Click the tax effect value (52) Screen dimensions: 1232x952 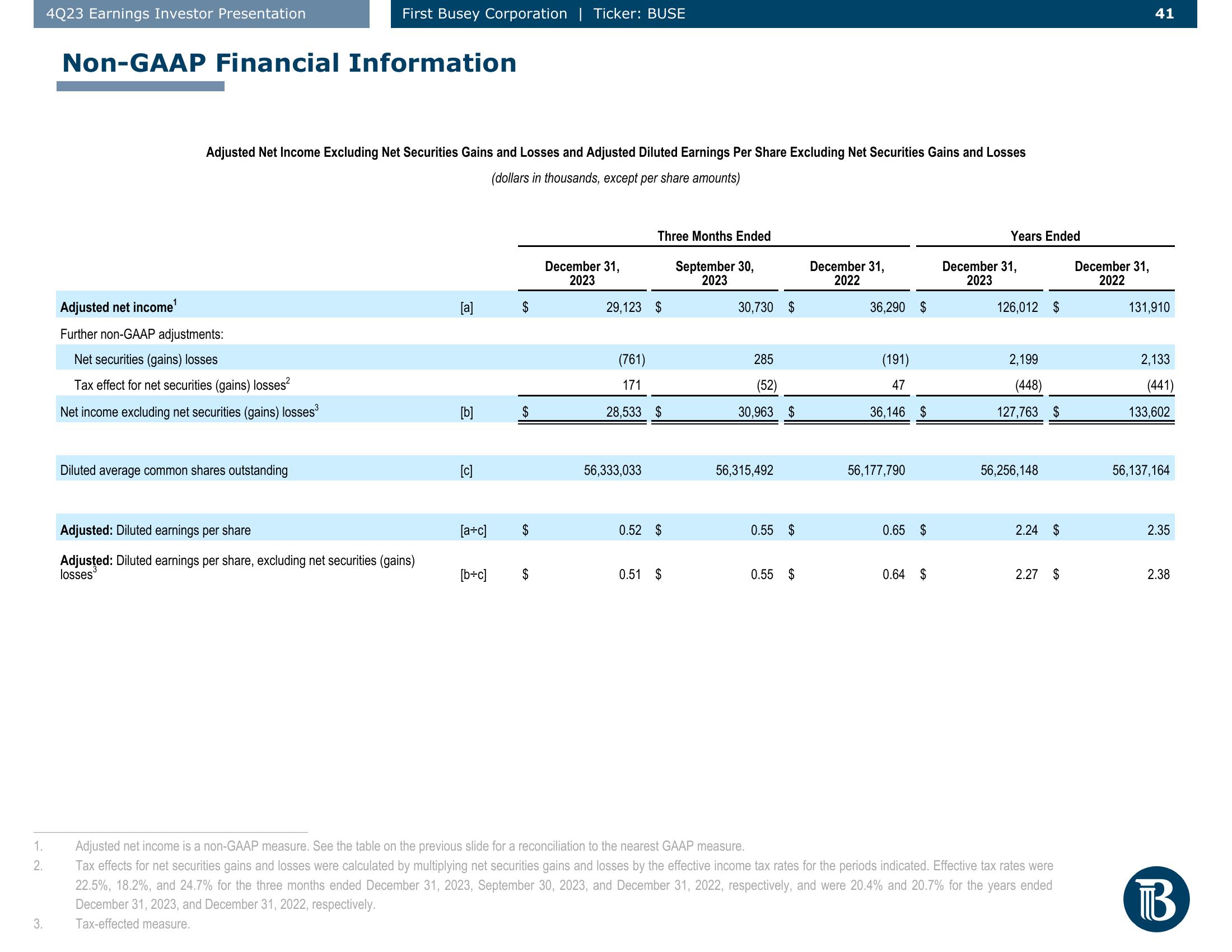(767, 385)
